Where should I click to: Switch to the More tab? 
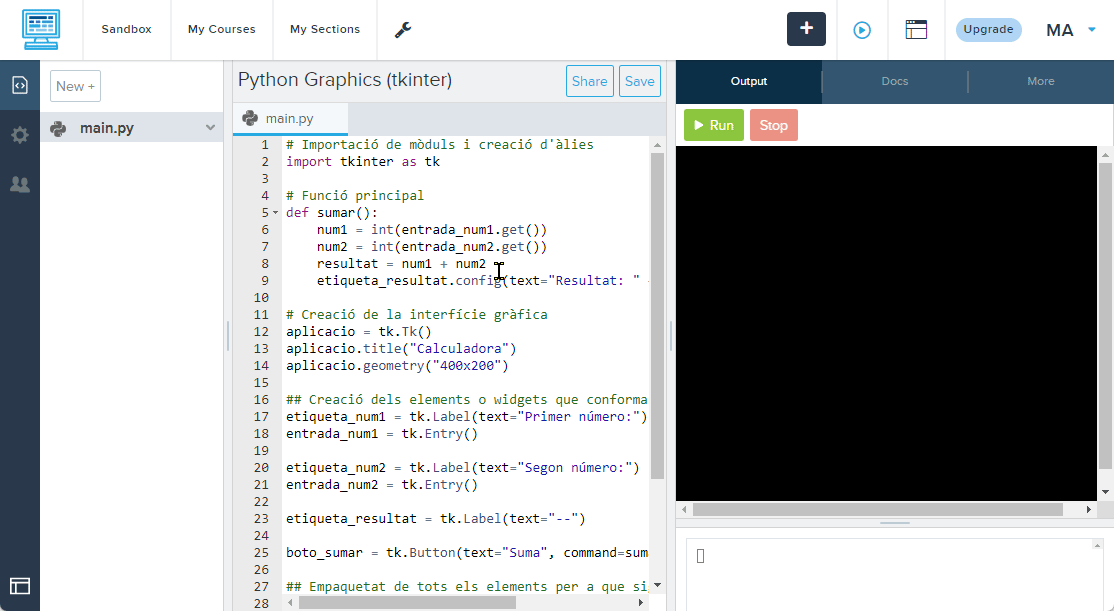[x=1040, y=81]
